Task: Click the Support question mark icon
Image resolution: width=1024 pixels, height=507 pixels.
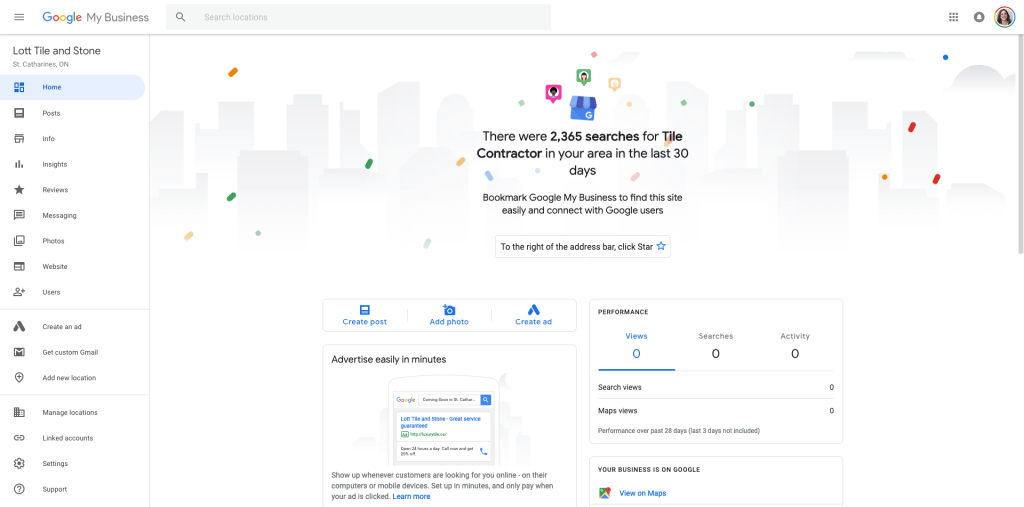Action: pyautogui.click(x=19, y=489)
